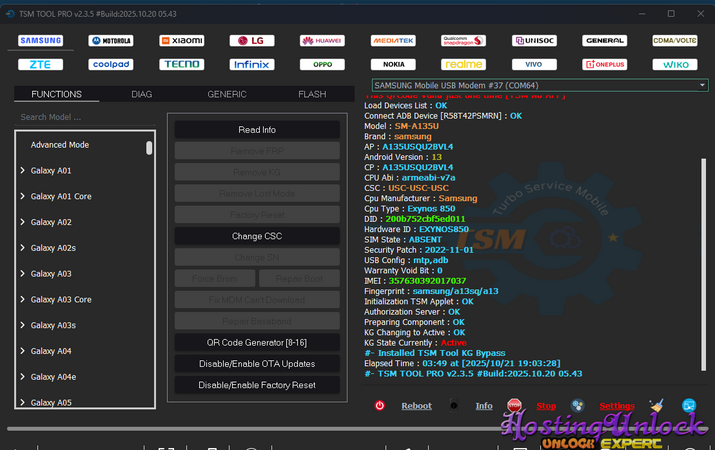Open the FLASH tab
The height and width of the screenshot is (450, 715).
pyautogui.click(x=312, y=94)
